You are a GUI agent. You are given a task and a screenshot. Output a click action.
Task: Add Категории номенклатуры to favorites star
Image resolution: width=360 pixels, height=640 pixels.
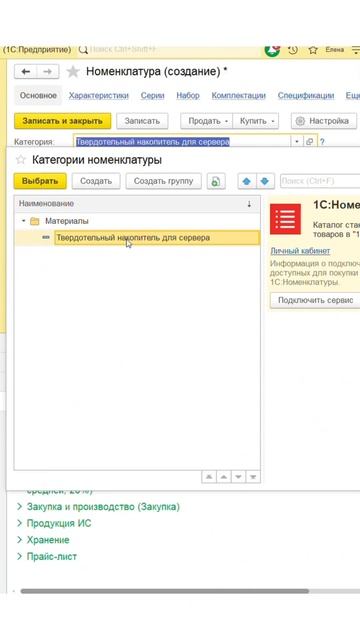tap(21, 160)
